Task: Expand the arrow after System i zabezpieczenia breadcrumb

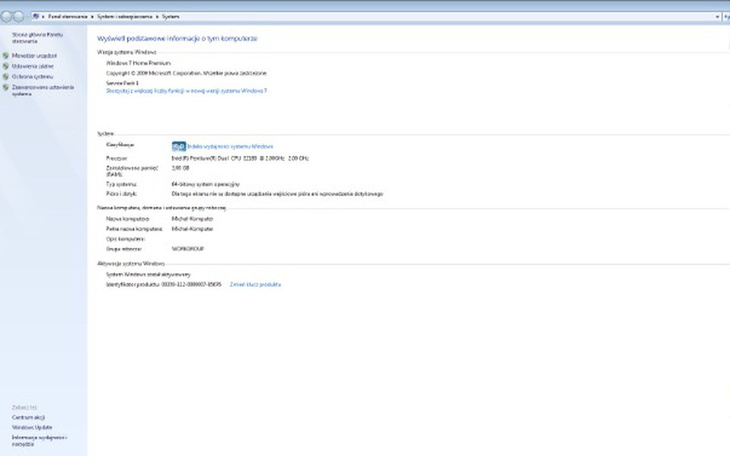Action: [157, 18]
